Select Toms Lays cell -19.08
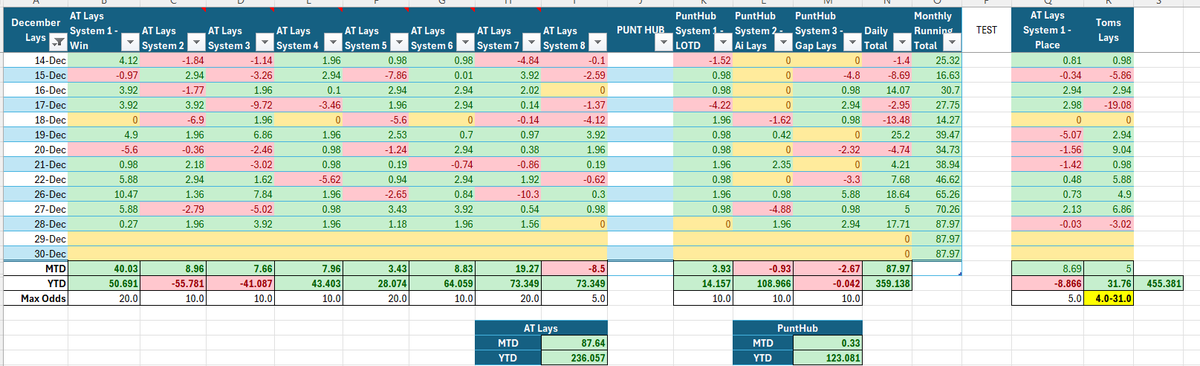This screenshot has width=1200, height=366. (1108, 104)
